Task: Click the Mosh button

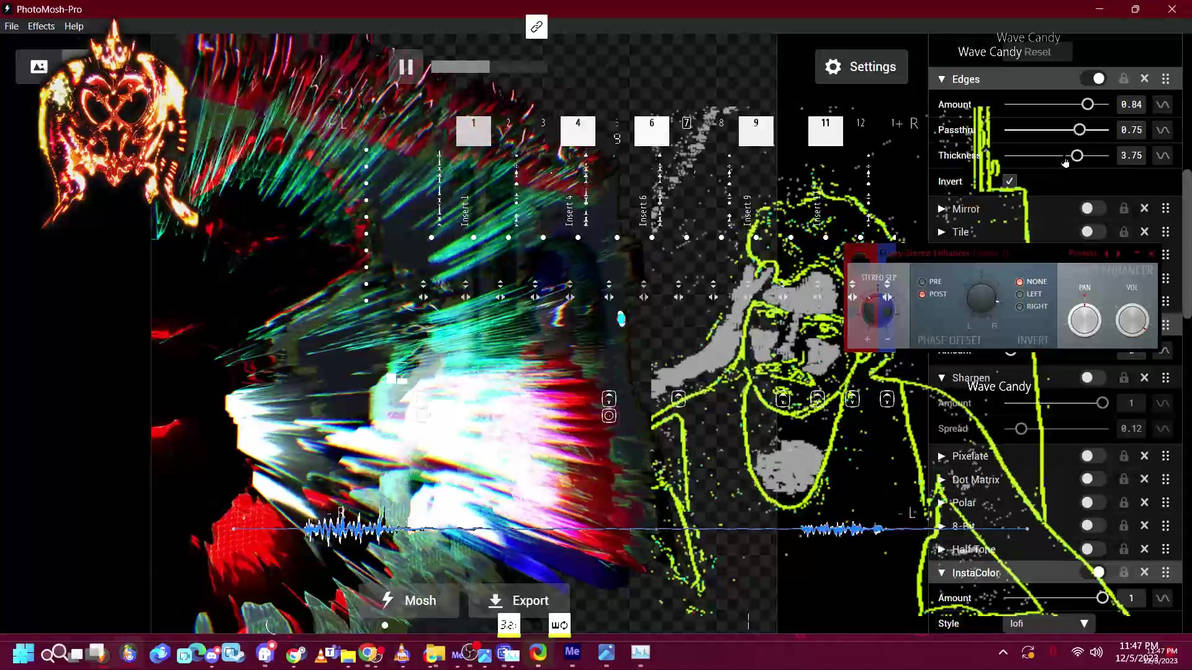Action: click(x=410, y=600)
